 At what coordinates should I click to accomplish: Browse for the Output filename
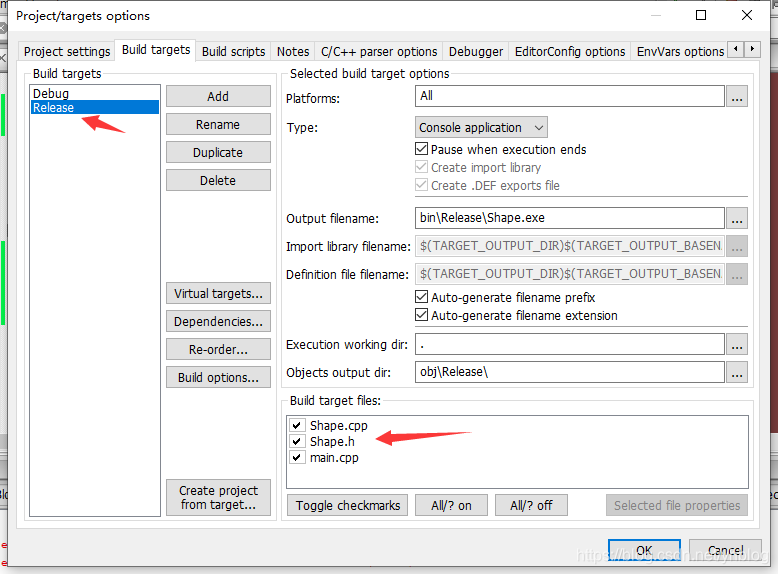737,218
